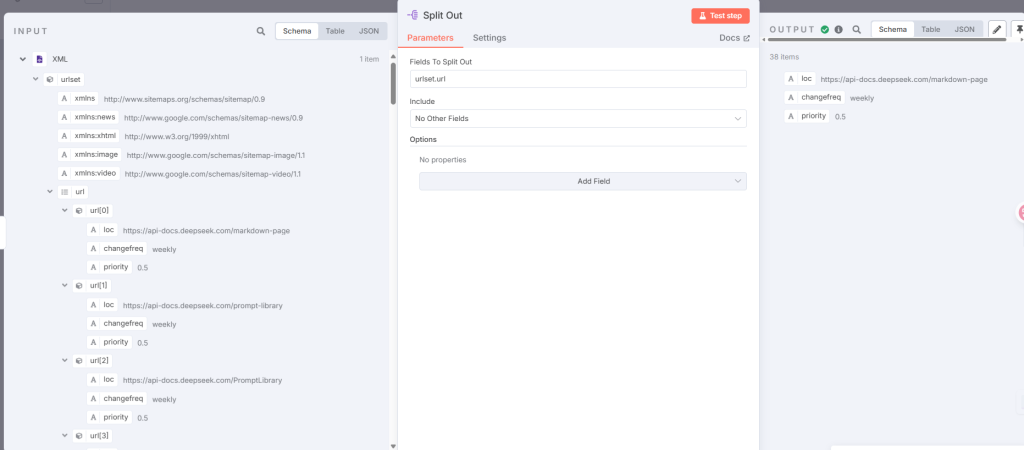Click the Fields To Split Out input field
The width and height of the screenshot is (1024, 450).
pyautogui.click(x=578, y=80)
